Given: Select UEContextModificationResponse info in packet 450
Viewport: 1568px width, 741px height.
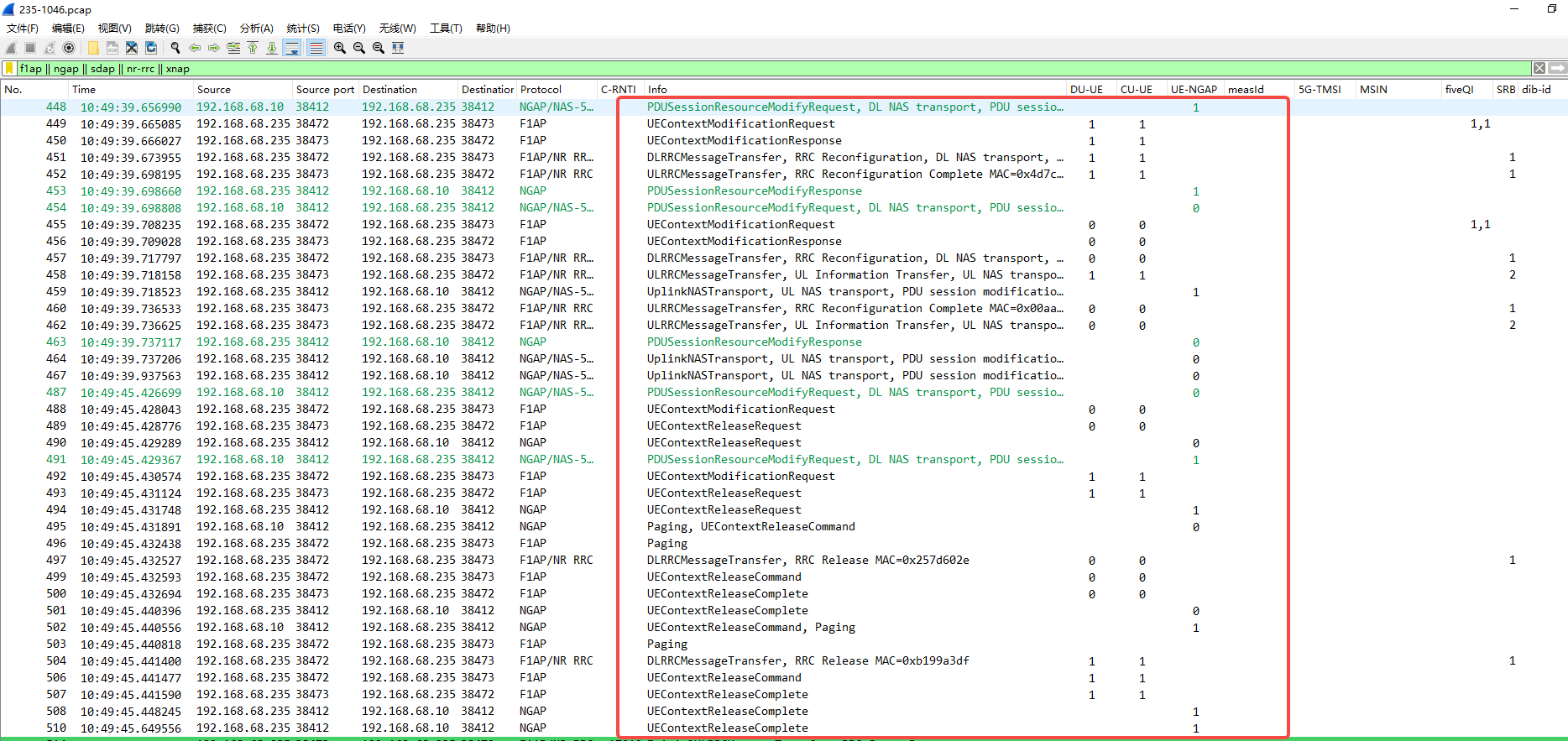Looking at the screenshot, I should [745, 140].
